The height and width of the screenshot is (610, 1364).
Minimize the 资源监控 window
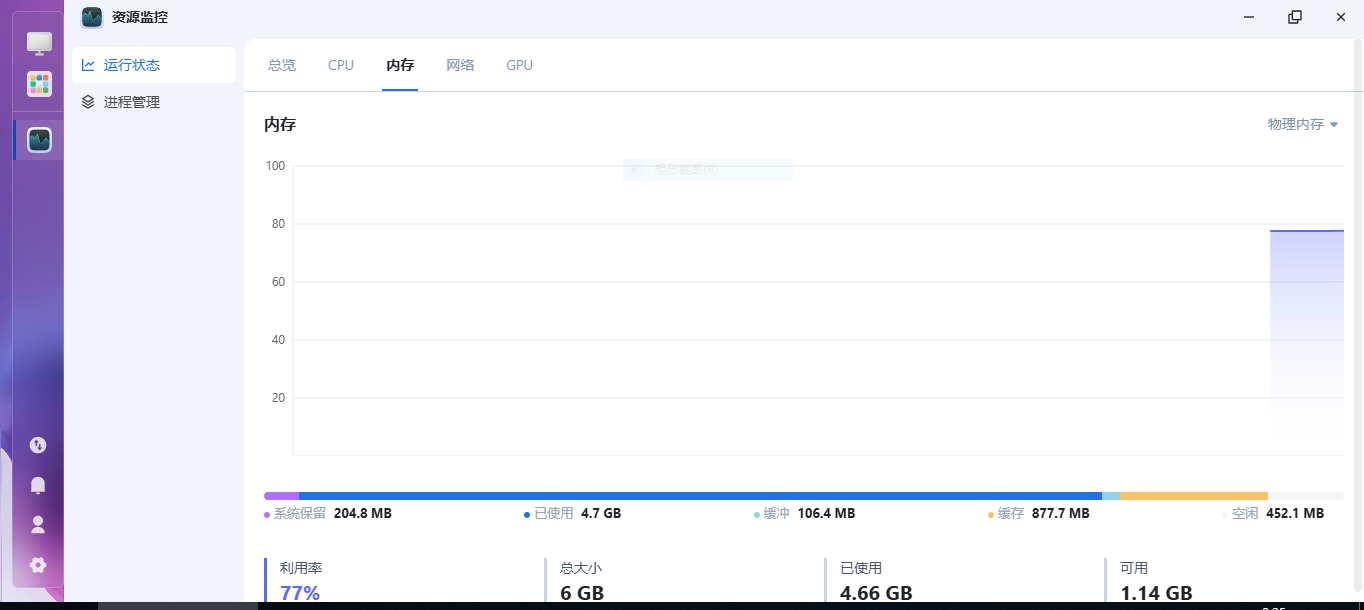(x=1249, y=17)
